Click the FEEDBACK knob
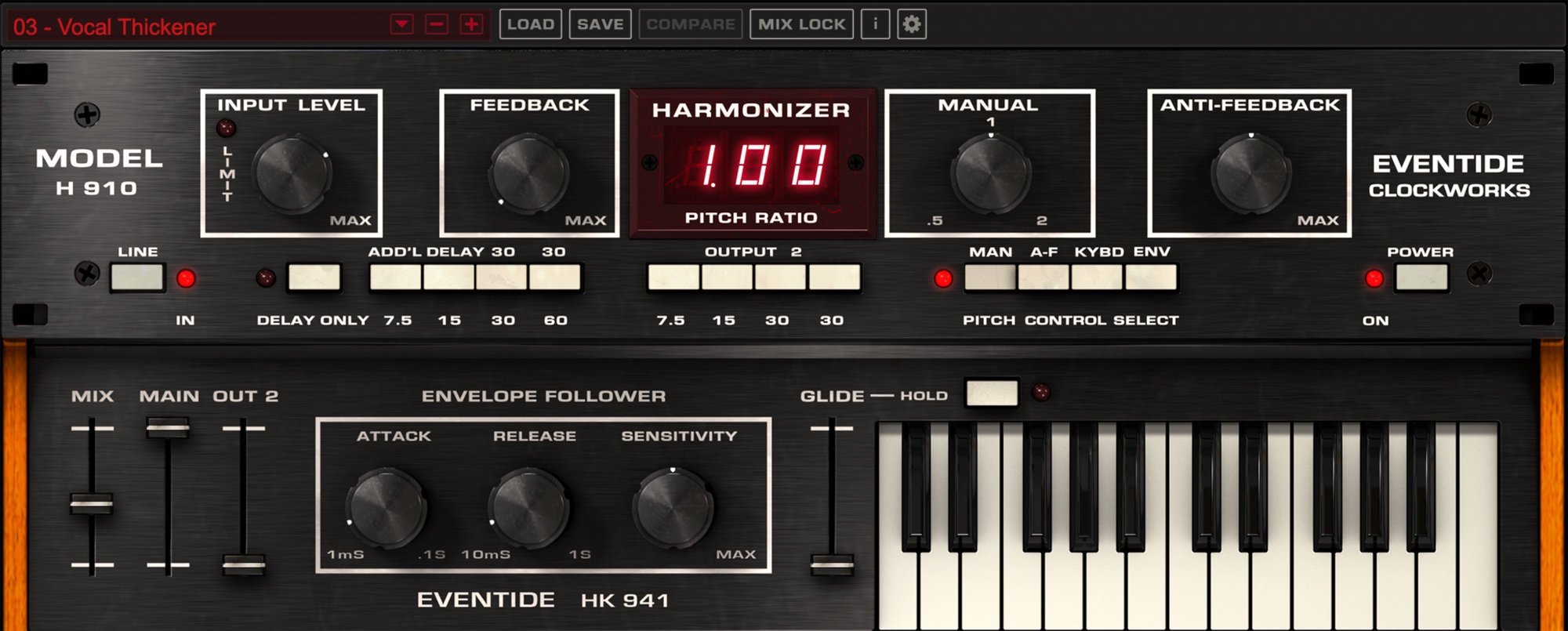This screenshot has width=1568, height=631. 529,172
